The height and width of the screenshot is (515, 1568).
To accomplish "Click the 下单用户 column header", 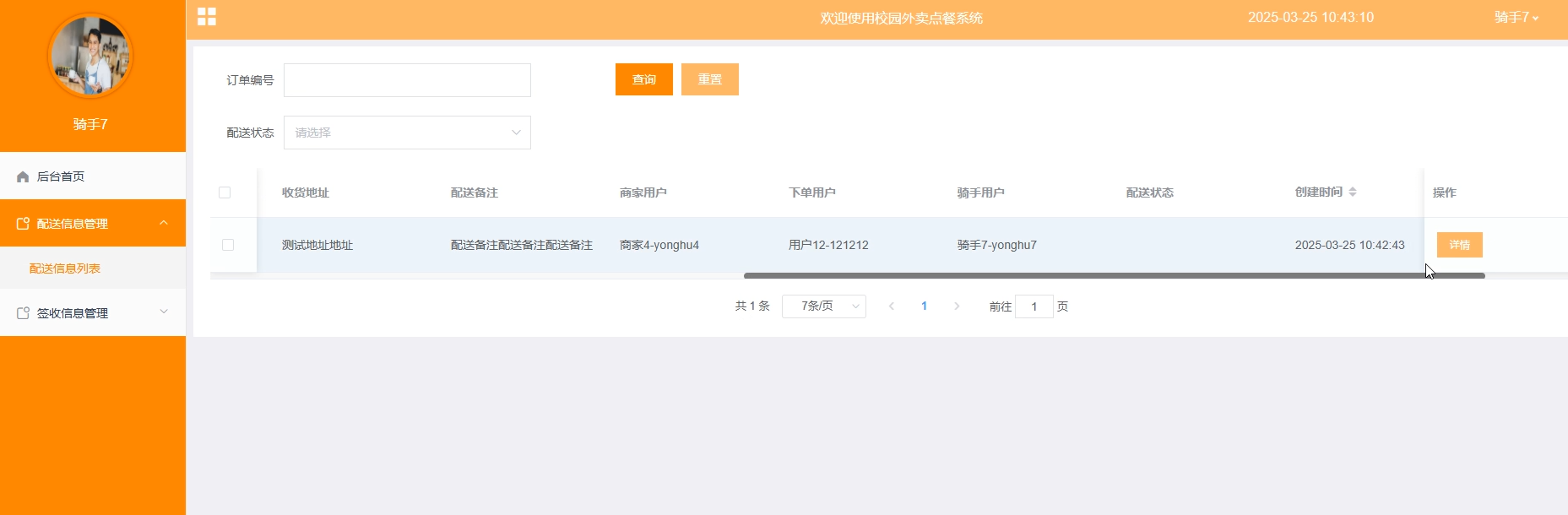I will click(x=812, y=192).
